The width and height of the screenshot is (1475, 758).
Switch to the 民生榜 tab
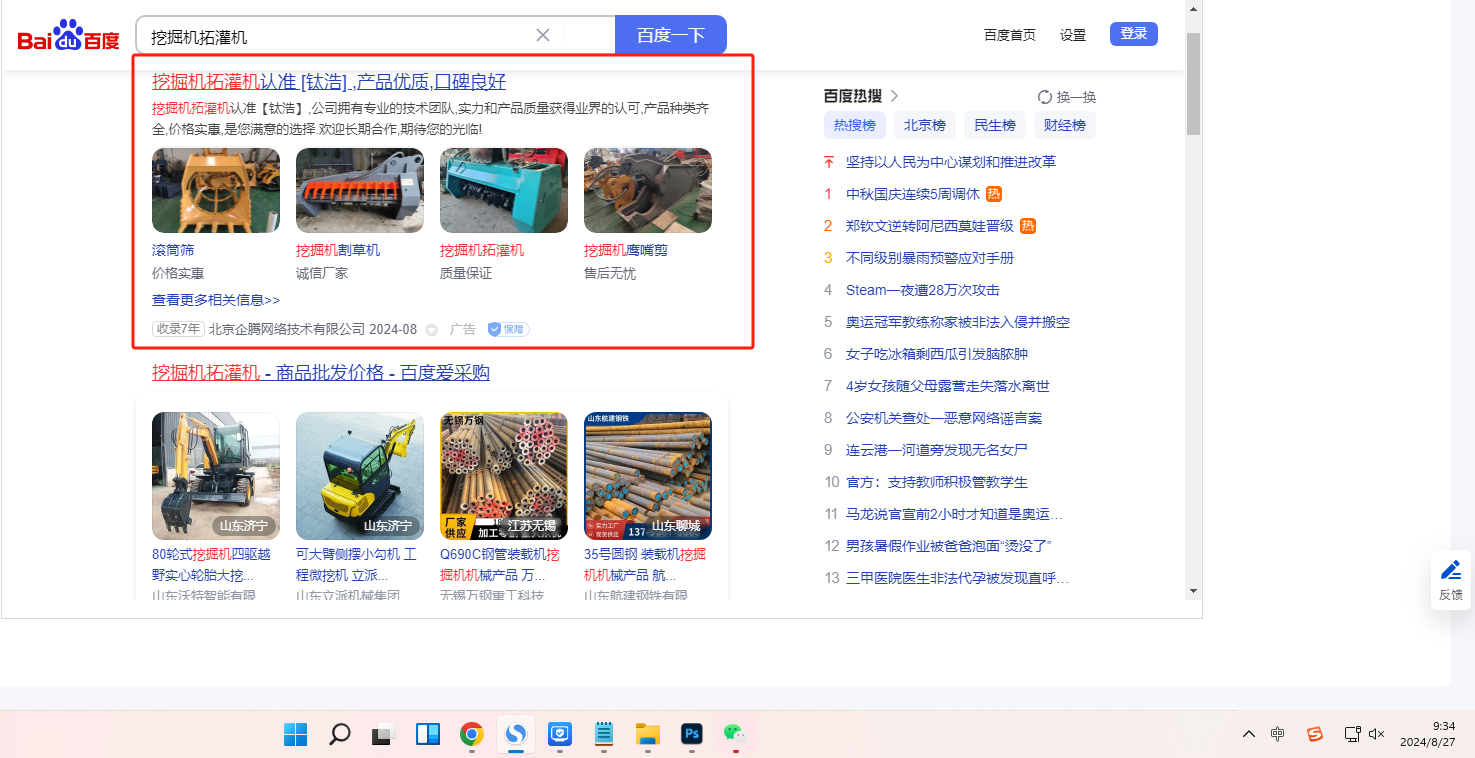pyautogui.click(x=995, y=125)
